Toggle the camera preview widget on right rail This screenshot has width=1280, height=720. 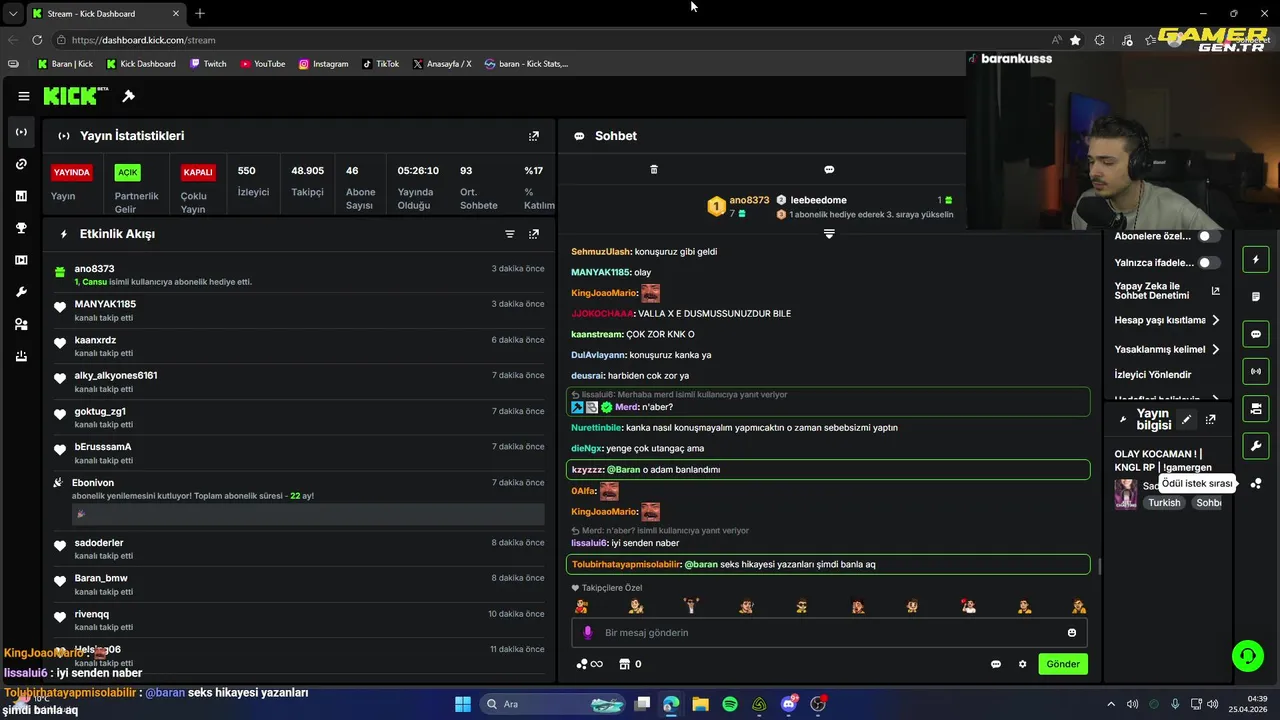(1256, 408)
